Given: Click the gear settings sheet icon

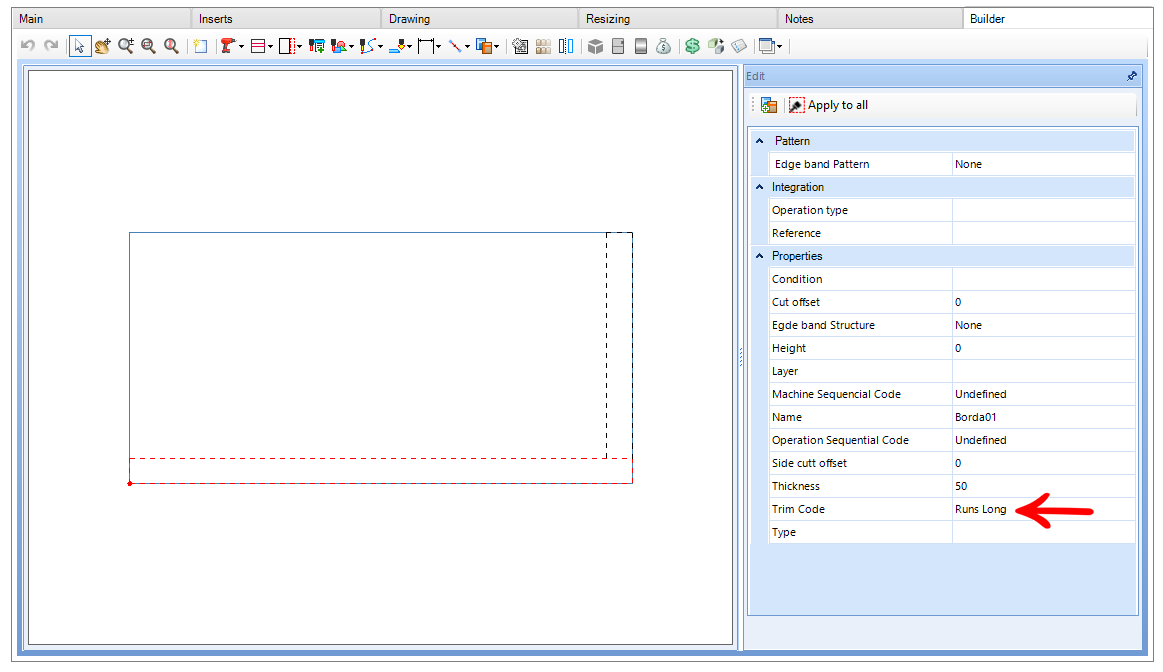Looking at the screenshot, I should (521, 46).
